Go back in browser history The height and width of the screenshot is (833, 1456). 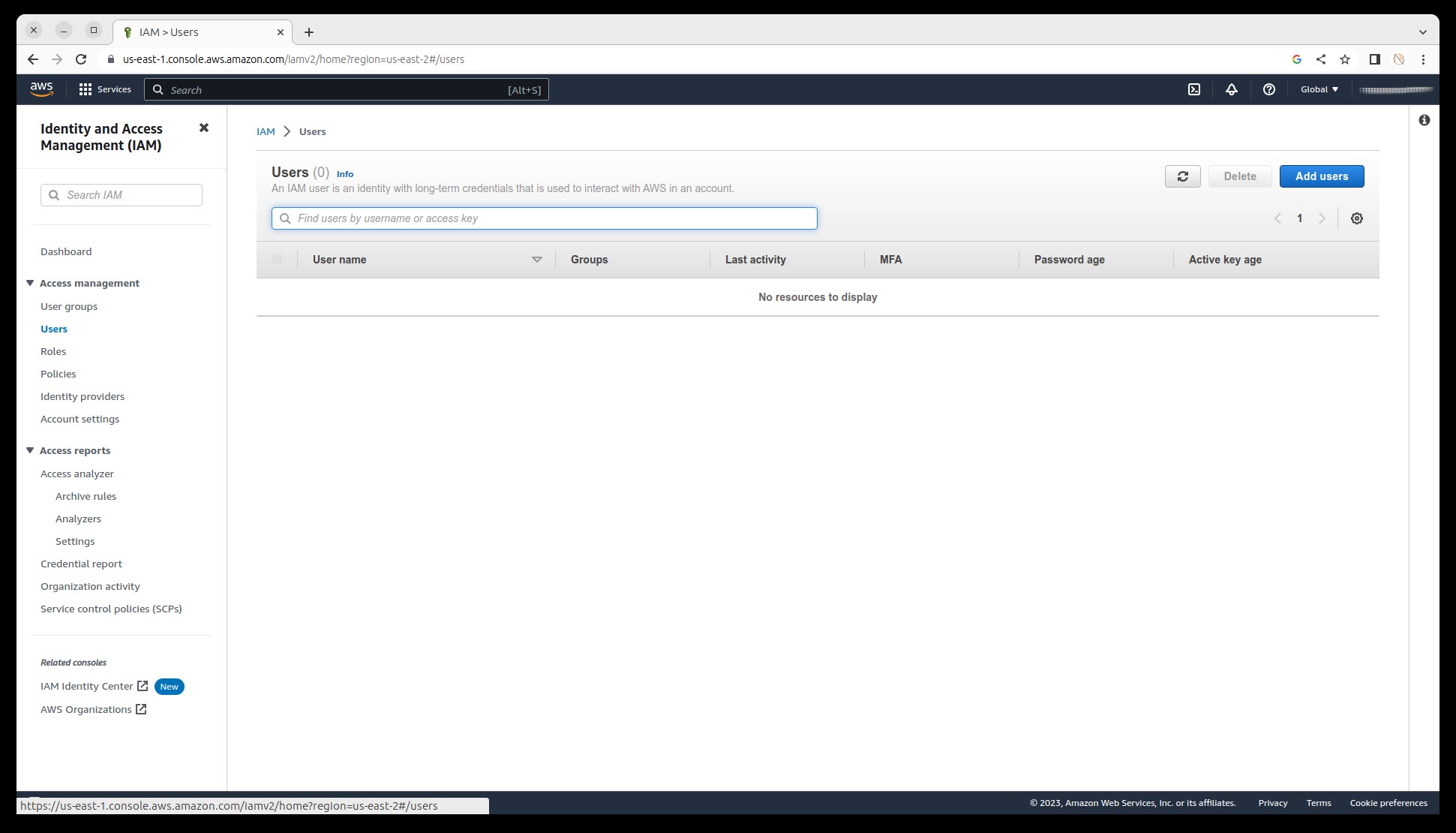coord(32,59)
